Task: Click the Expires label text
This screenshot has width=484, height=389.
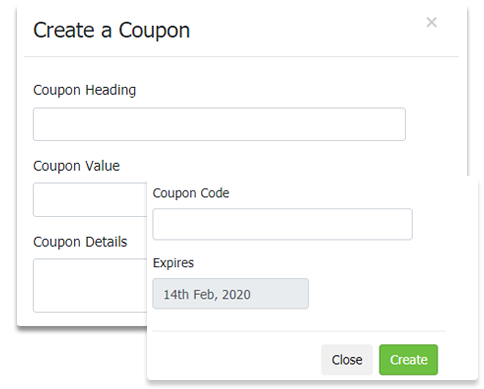Action: click(173, 263)
